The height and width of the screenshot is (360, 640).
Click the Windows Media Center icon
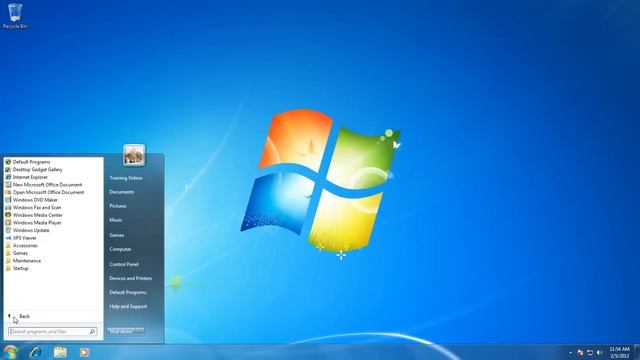pos(8,215)
